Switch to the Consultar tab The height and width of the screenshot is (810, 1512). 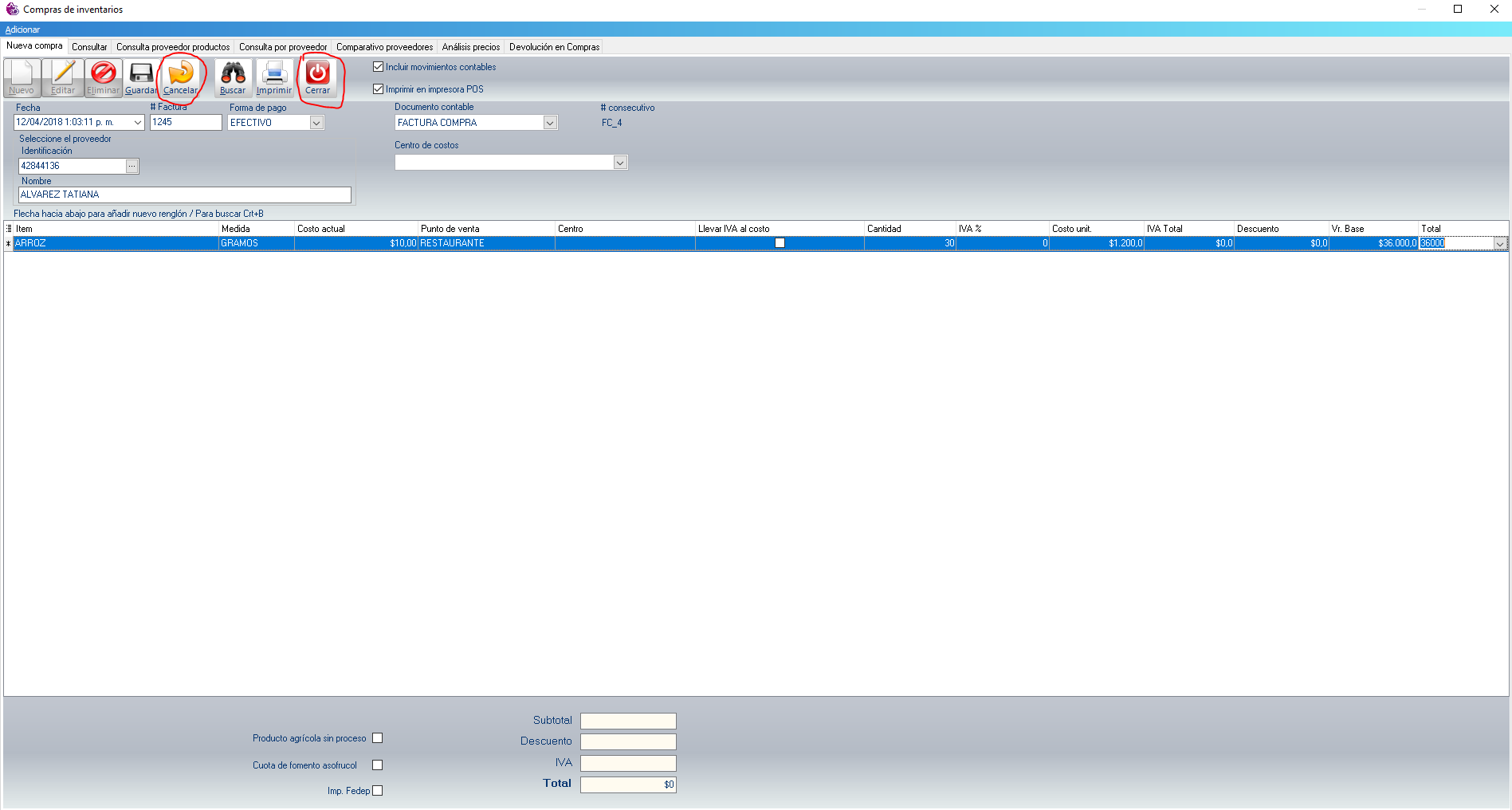tap(89, 47)
